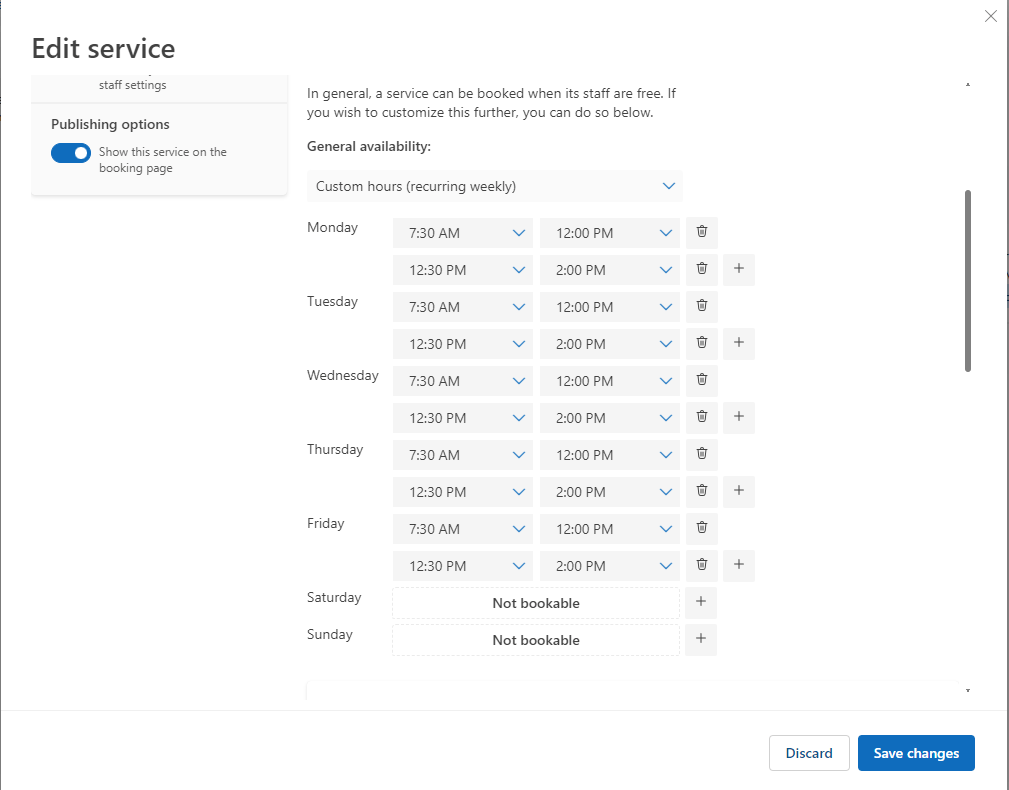Open Wednesday 2:00 PM end time dropdown
The image size is (1009, 790).
point(609,418)
